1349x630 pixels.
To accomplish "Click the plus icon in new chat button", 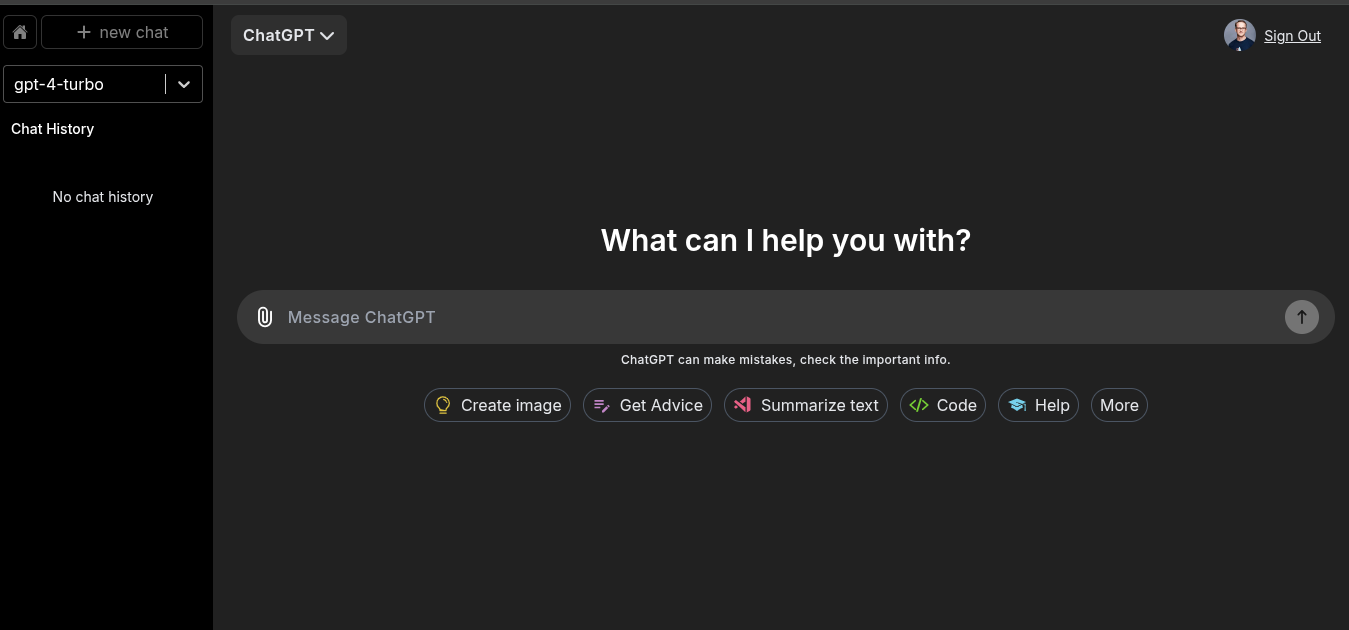I will (x=84, y=32).
